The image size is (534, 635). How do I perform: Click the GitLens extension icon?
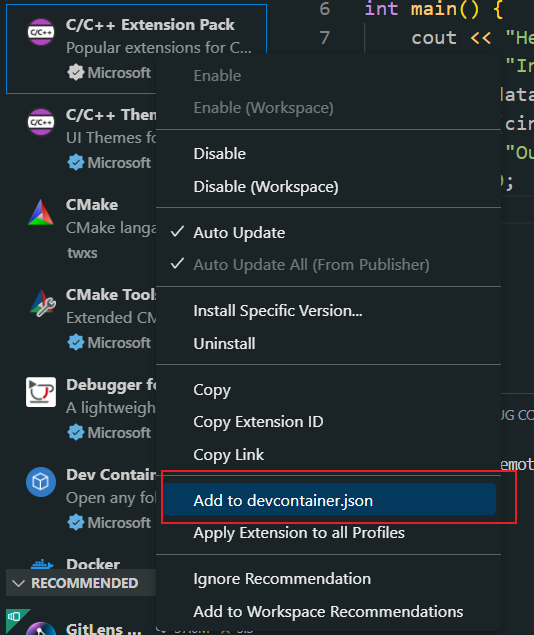click(x=41, y=629)
